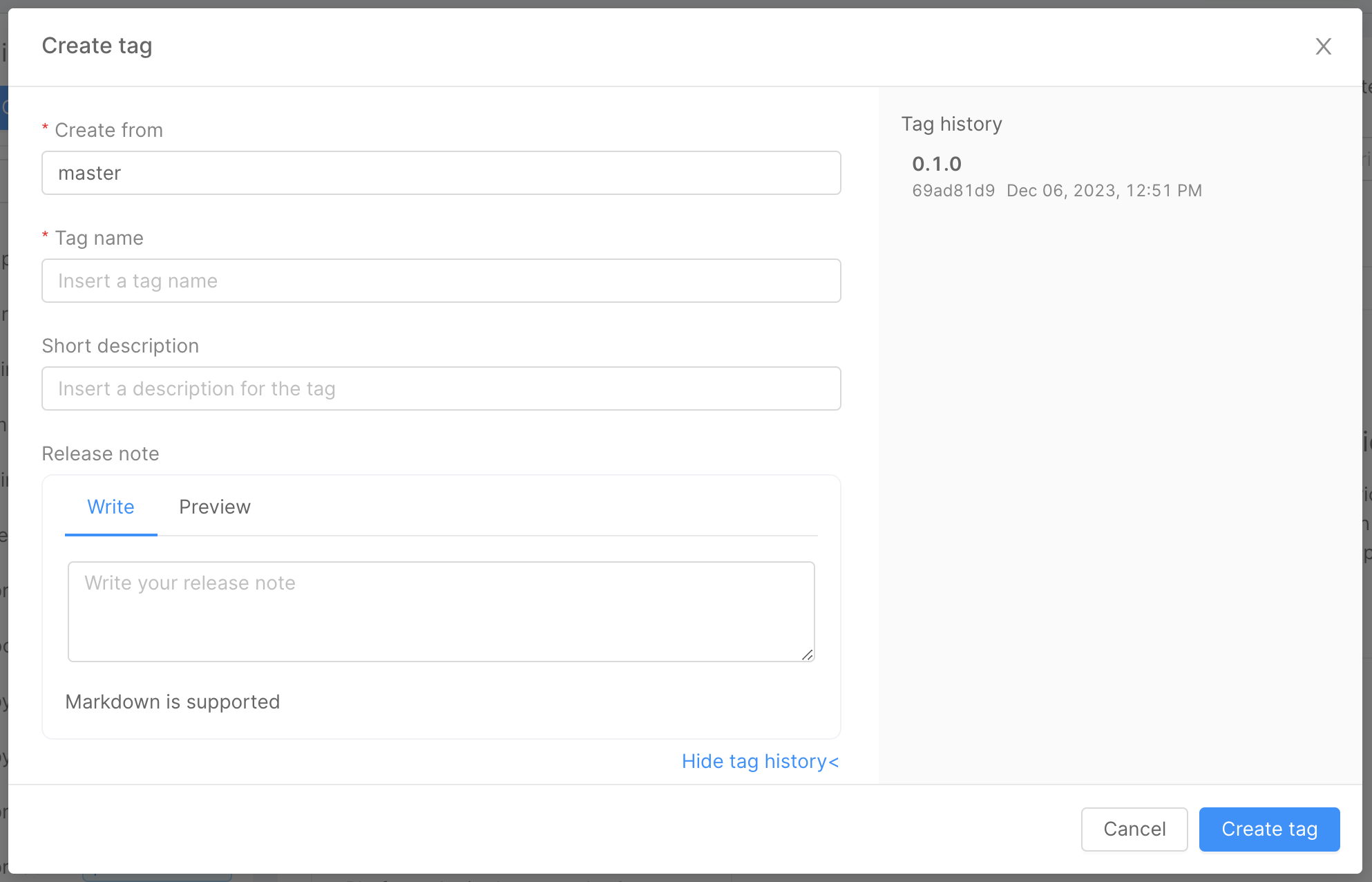
Task: Click the Create tag dialog title
Action: 97,46
